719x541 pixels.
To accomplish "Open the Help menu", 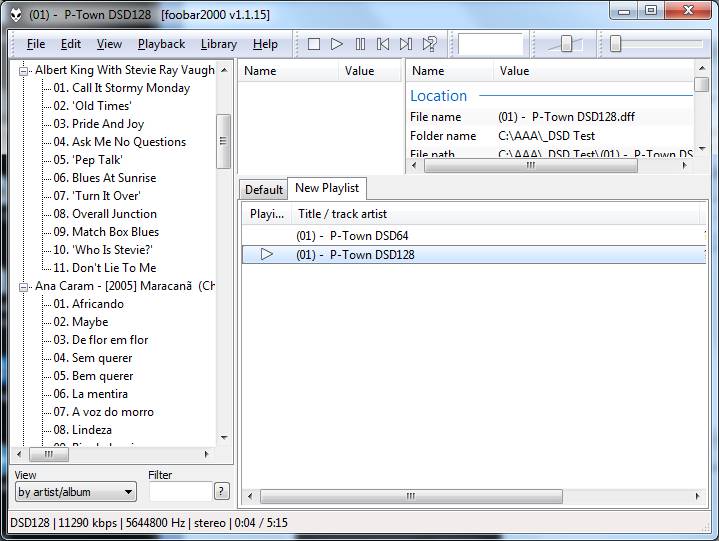I will tap(265, 44).
